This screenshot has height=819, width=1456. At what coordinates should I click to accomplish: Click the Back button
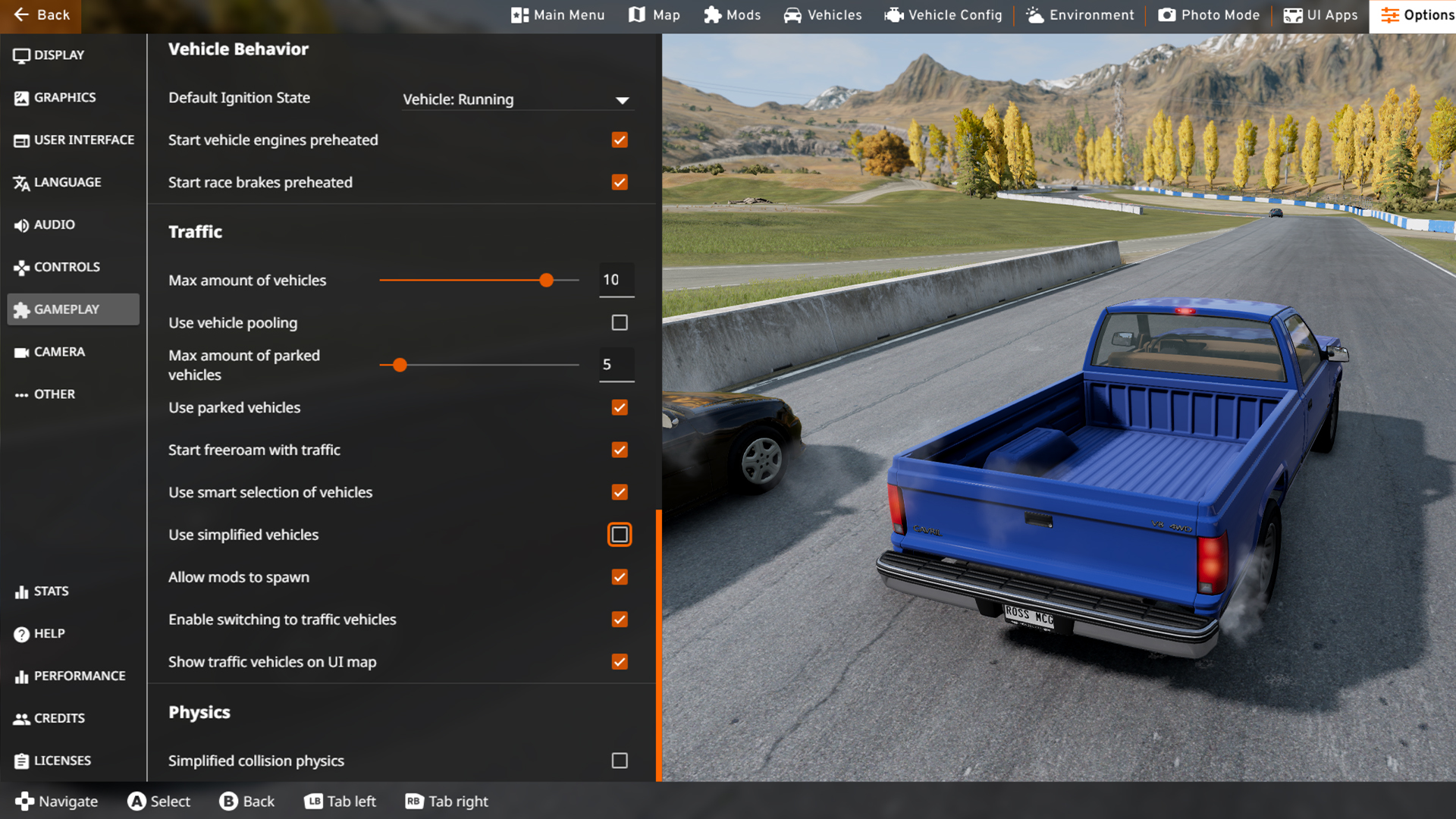tap(40, 15)
